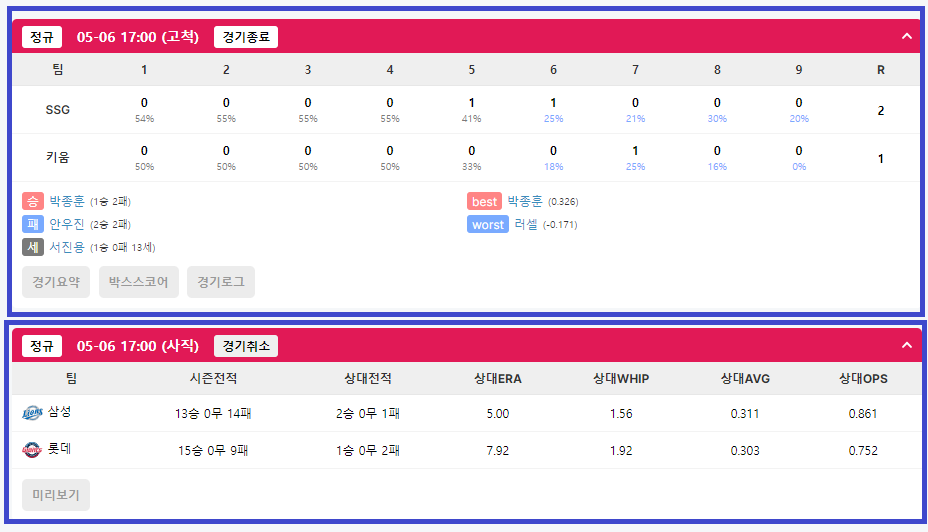The width and height of the screenshot is (928, 532).
Task: Click the Samsung Lions team logo
Action: point(32,413)
